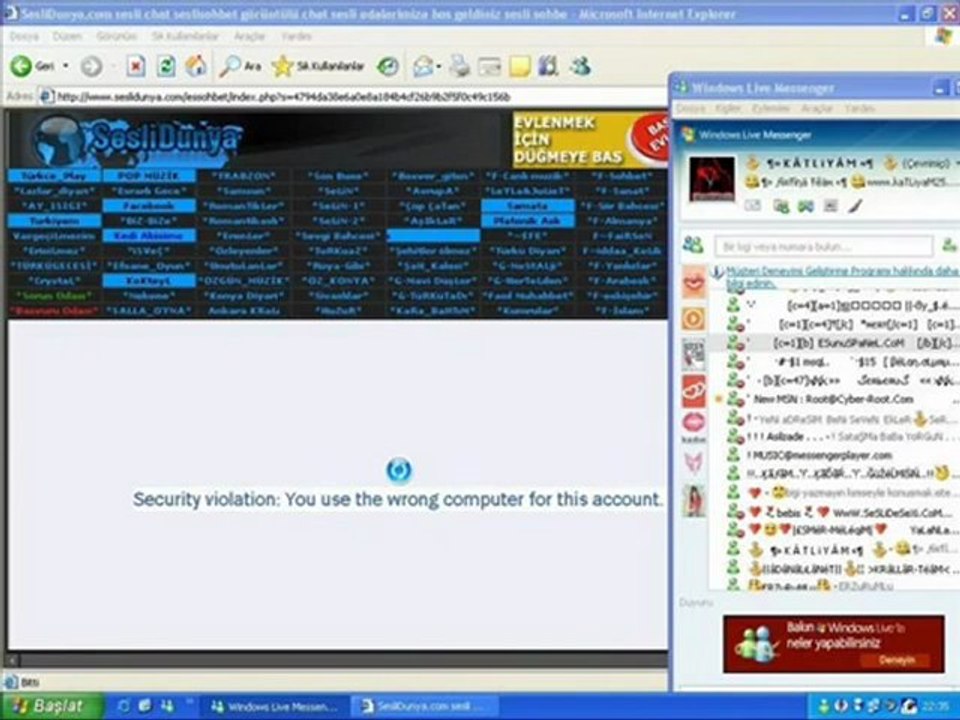Click the Messenger contacts group icon
Viewport: 960px width, 720px height.
(692, 246)
